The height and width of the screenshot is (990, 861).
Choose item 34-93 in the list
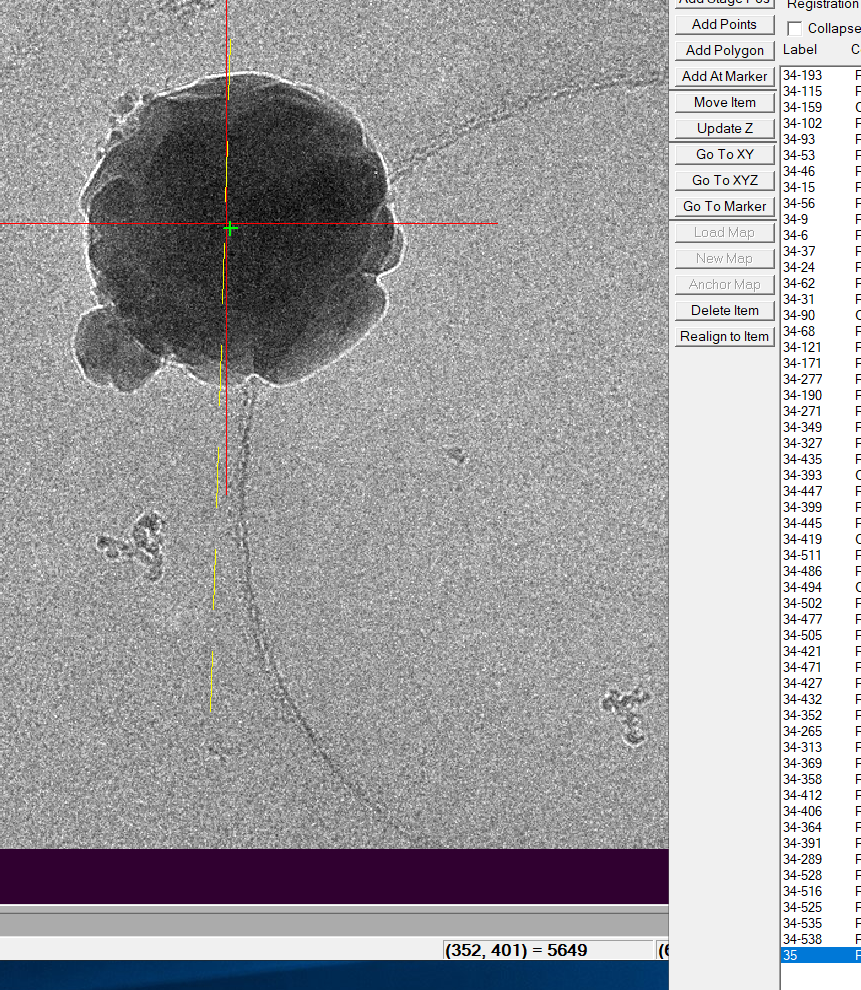click(x=821, y=140)
